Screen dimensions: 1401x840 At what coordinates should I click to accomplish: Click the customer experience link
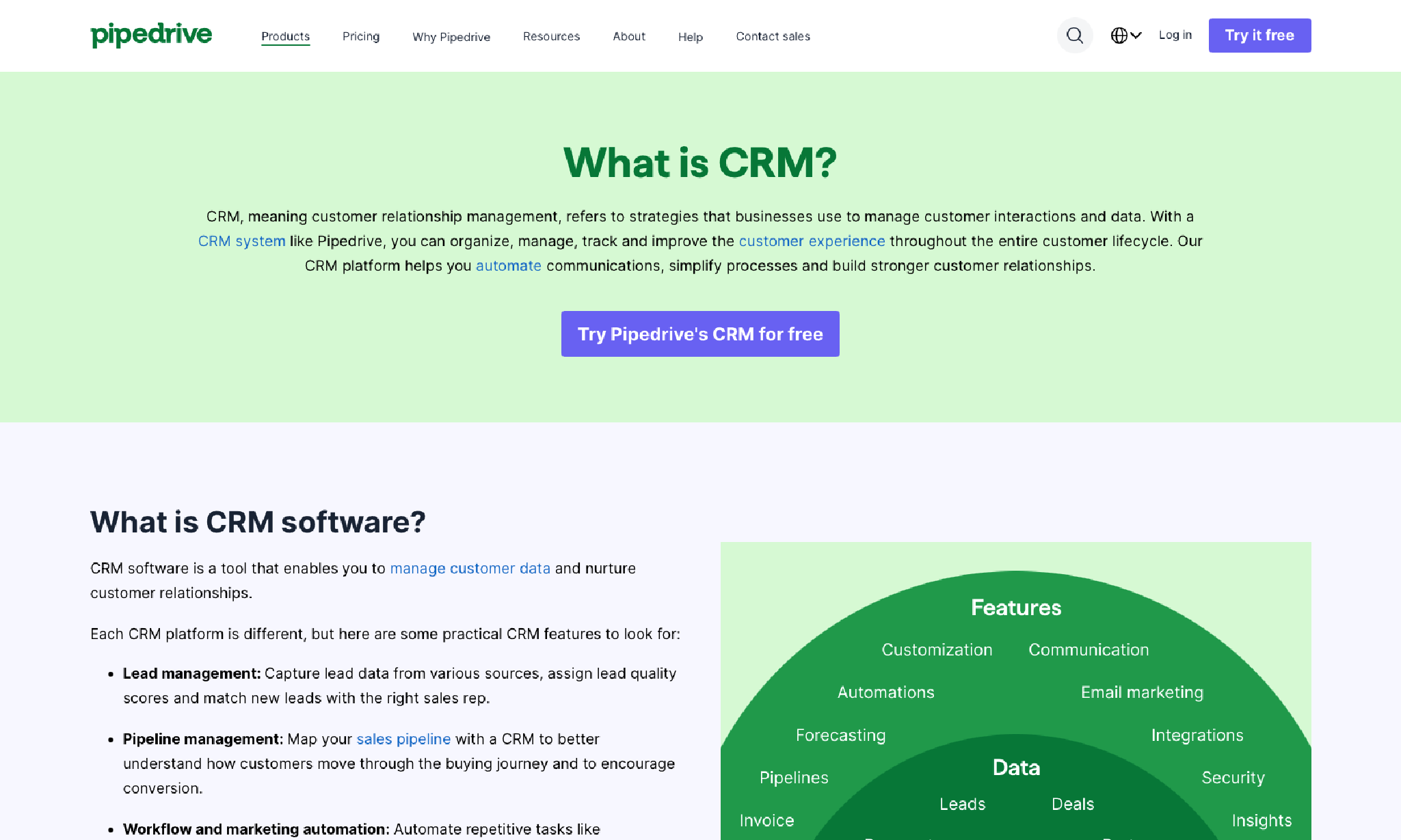(x=812, y=241)
